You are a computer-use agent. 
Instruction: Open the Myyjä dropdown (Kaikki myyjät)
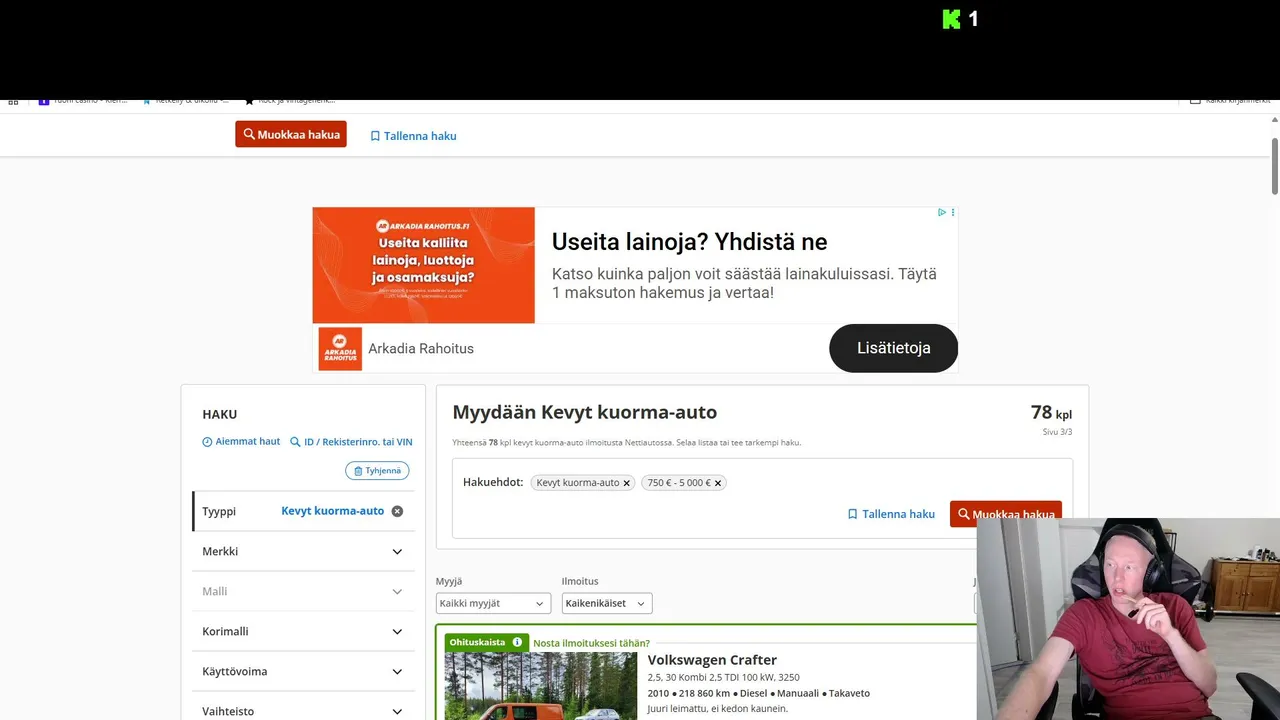click(494, 603)
